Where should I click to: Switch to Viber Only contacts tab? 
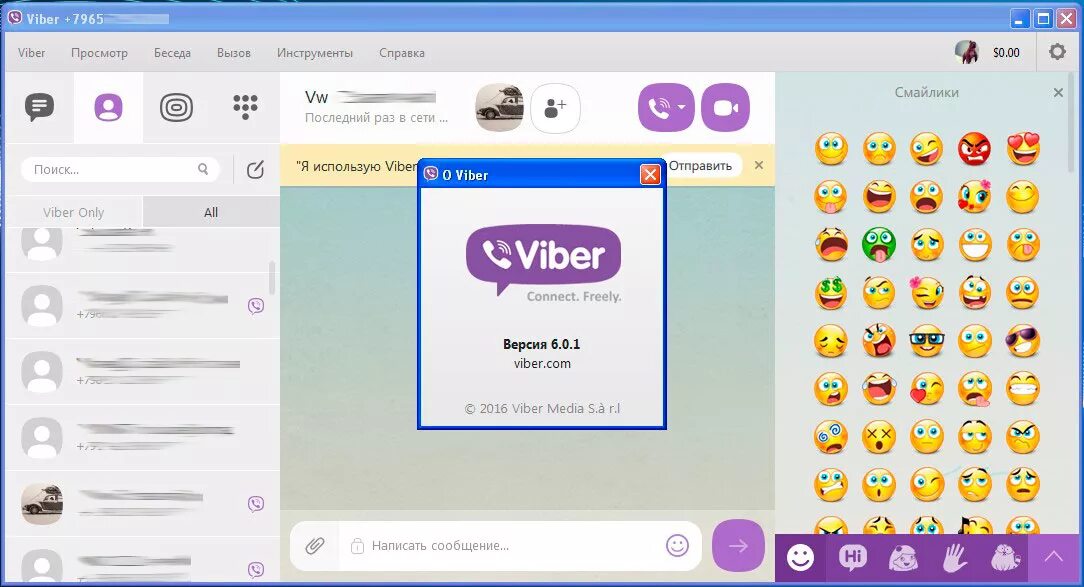[x=73, y=212]
